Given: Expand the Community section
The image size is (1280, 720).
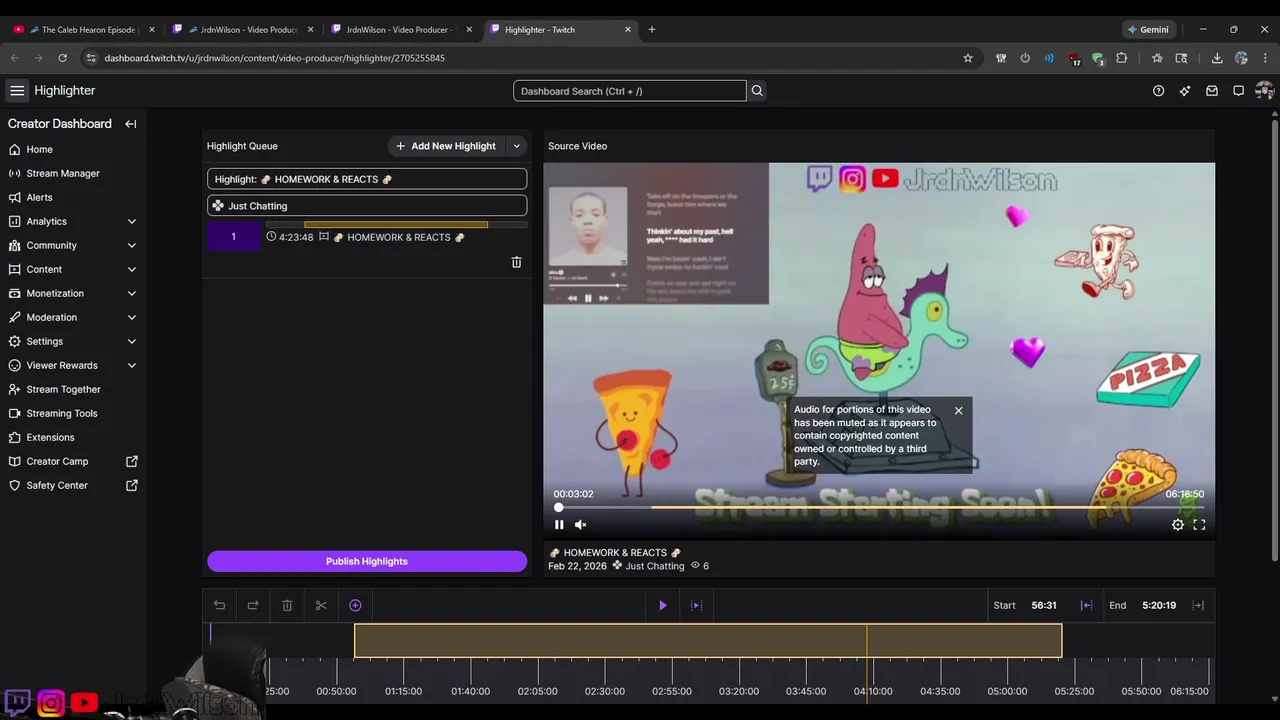Looking at the screenshot, I should tap(132, 245).
